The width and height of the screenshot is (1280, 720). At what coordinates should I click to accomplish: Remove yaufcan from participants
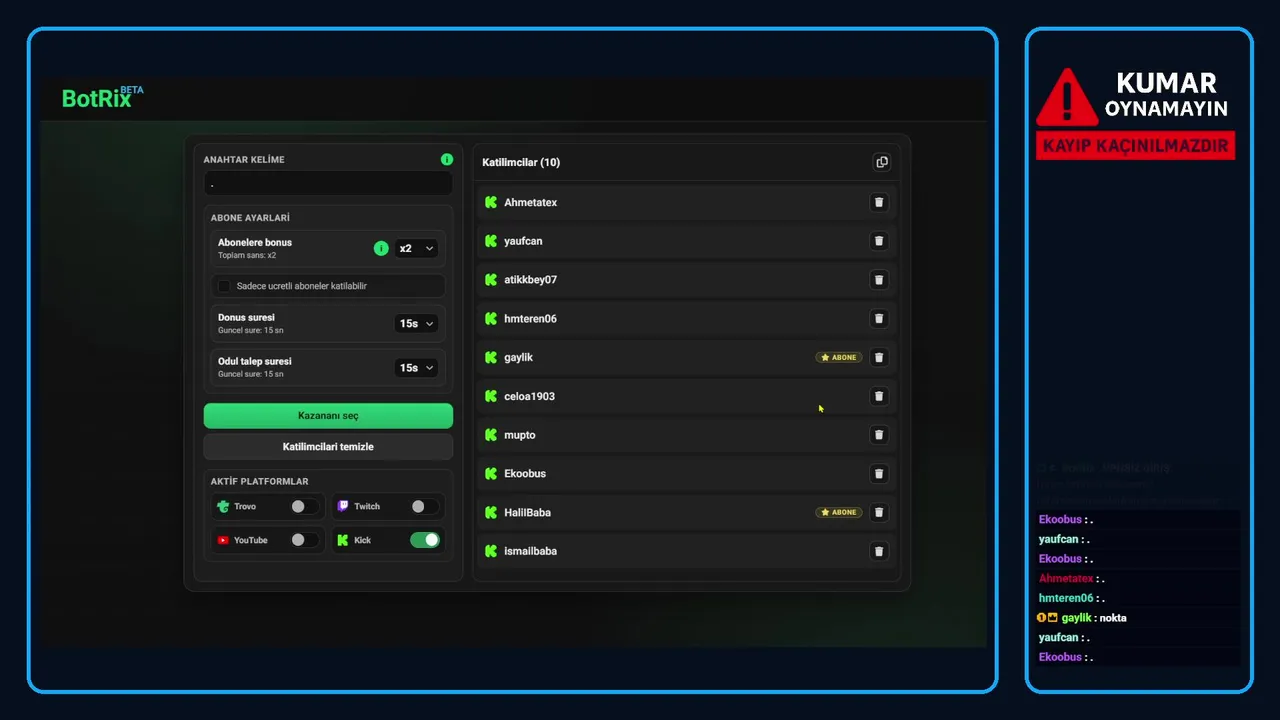[879, 241]
